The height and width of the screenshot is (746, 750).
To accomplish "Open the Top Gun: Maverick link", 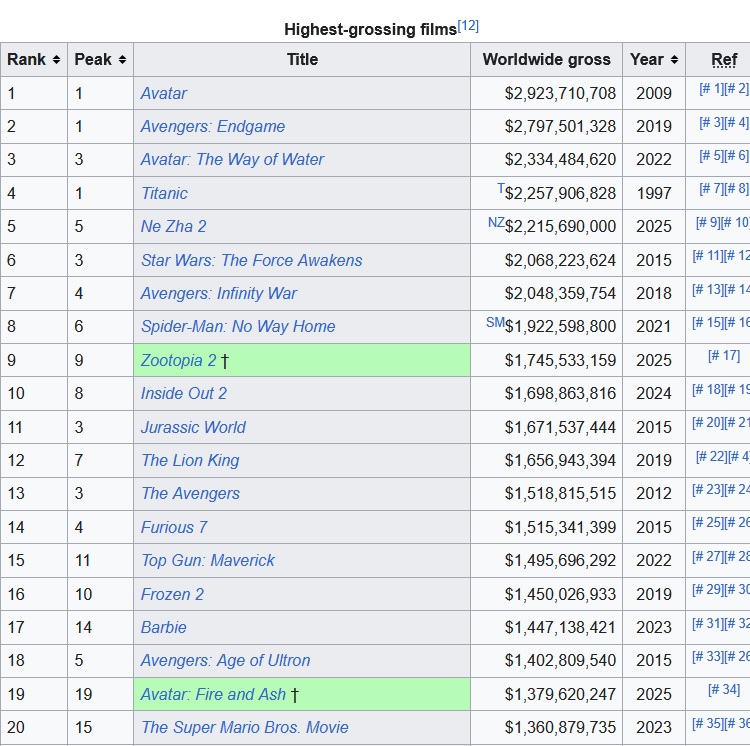I will (208, 560).
